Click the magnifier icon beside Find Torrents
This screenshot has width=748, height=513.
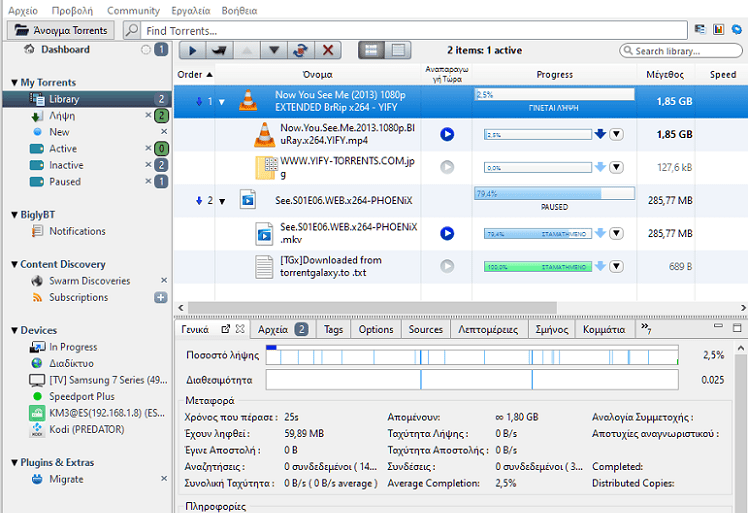pyautogui.click(x=132, y=30)
